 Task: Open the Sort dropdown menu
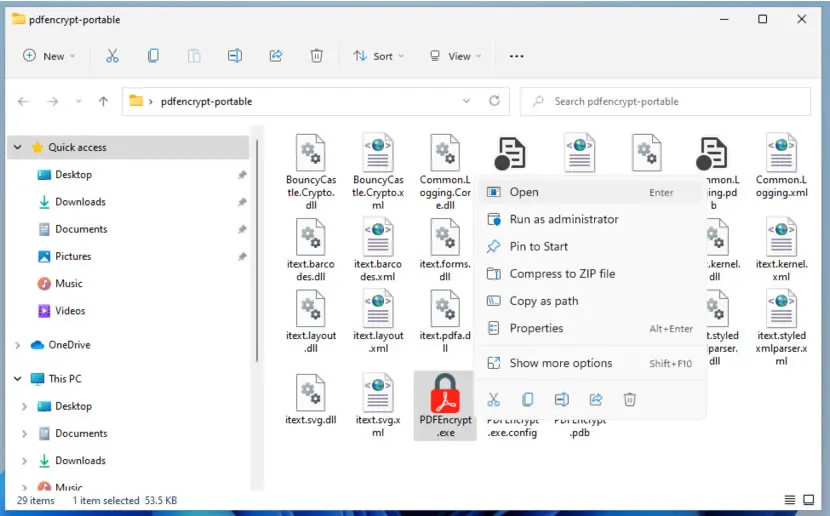[378, 56]
